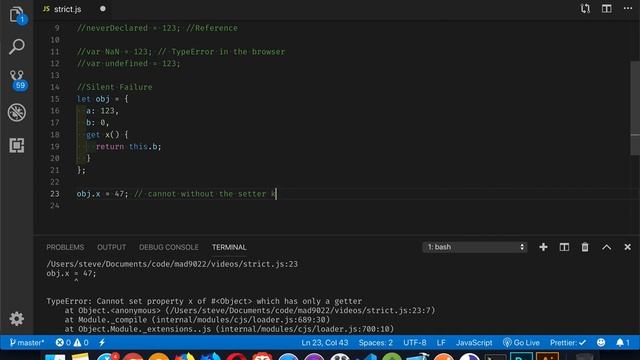Image resolution: width=640 pixels, height=360 pixels.
Task: Click the 'get x() {' code line
Action: click(x=107, y=134)
